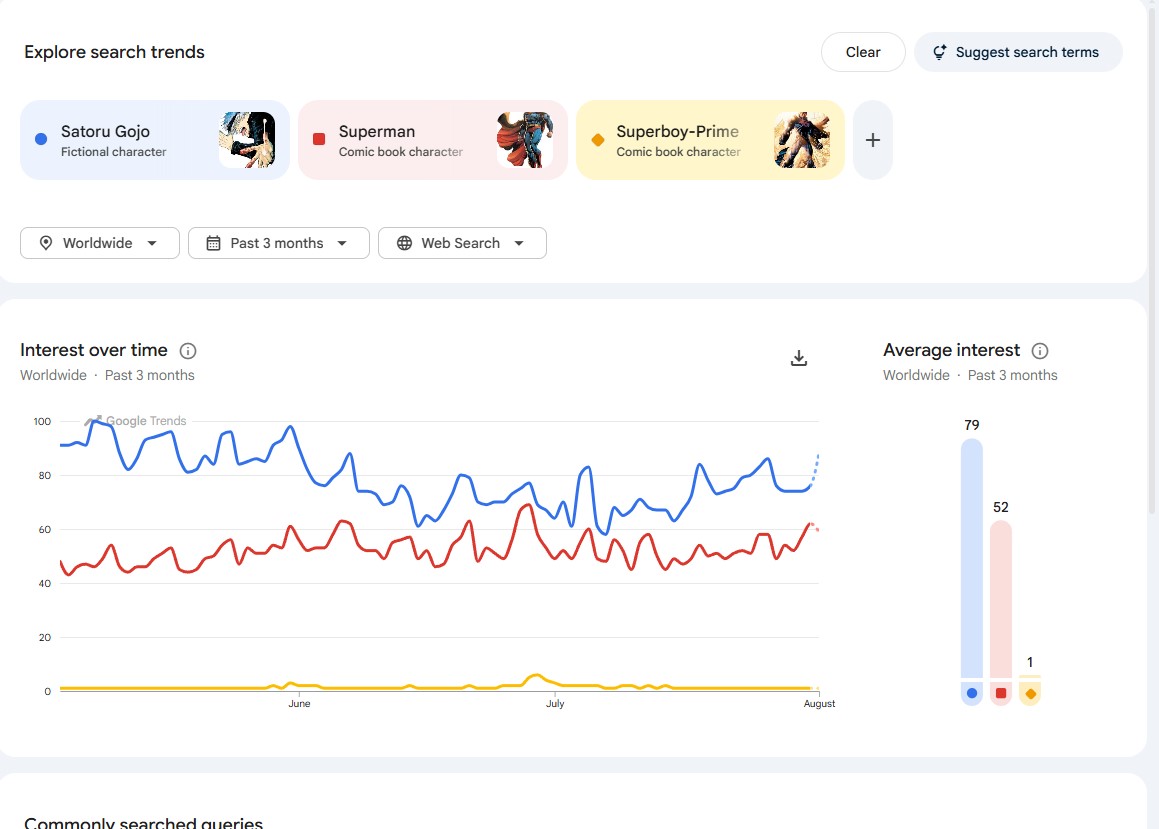
Task: Click the blue Satoru Gojo average bar
Action: tap(972, 558)
